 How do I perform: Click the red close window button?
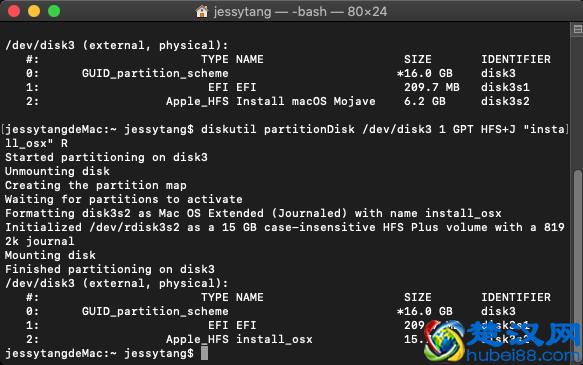click(14, 11)
